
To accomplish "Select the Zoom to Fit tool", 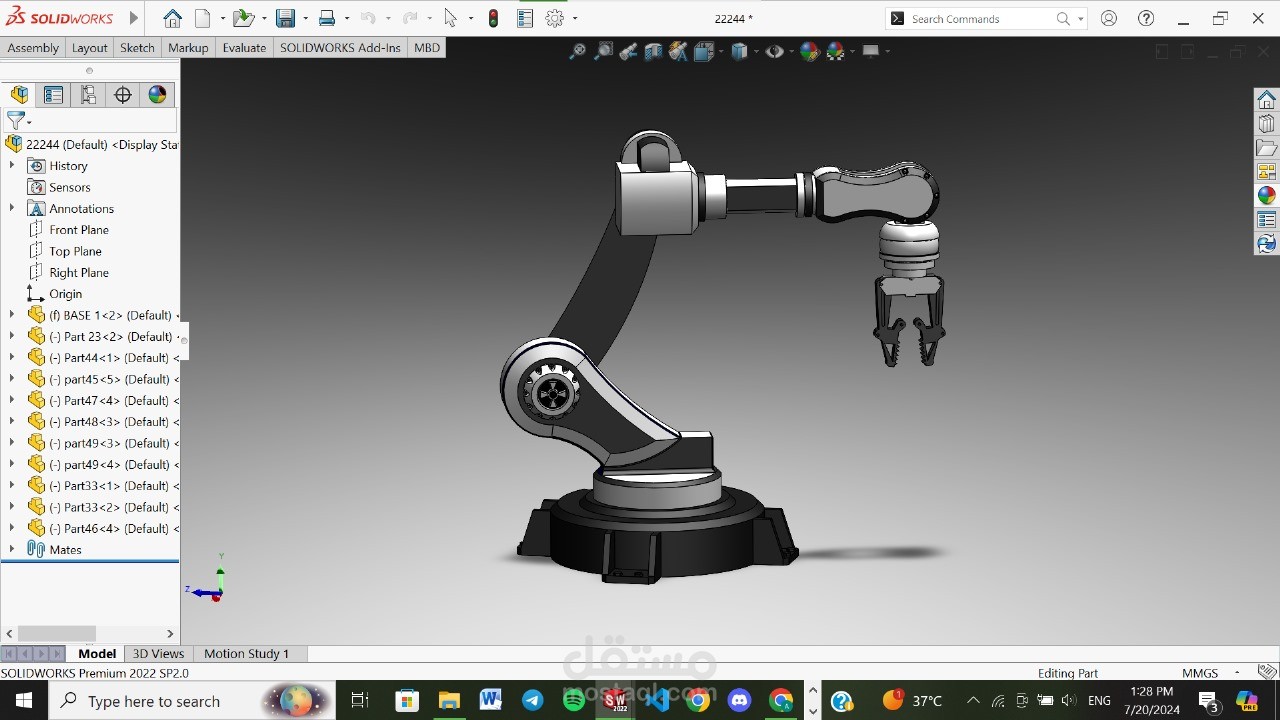I will click(578, 51).
